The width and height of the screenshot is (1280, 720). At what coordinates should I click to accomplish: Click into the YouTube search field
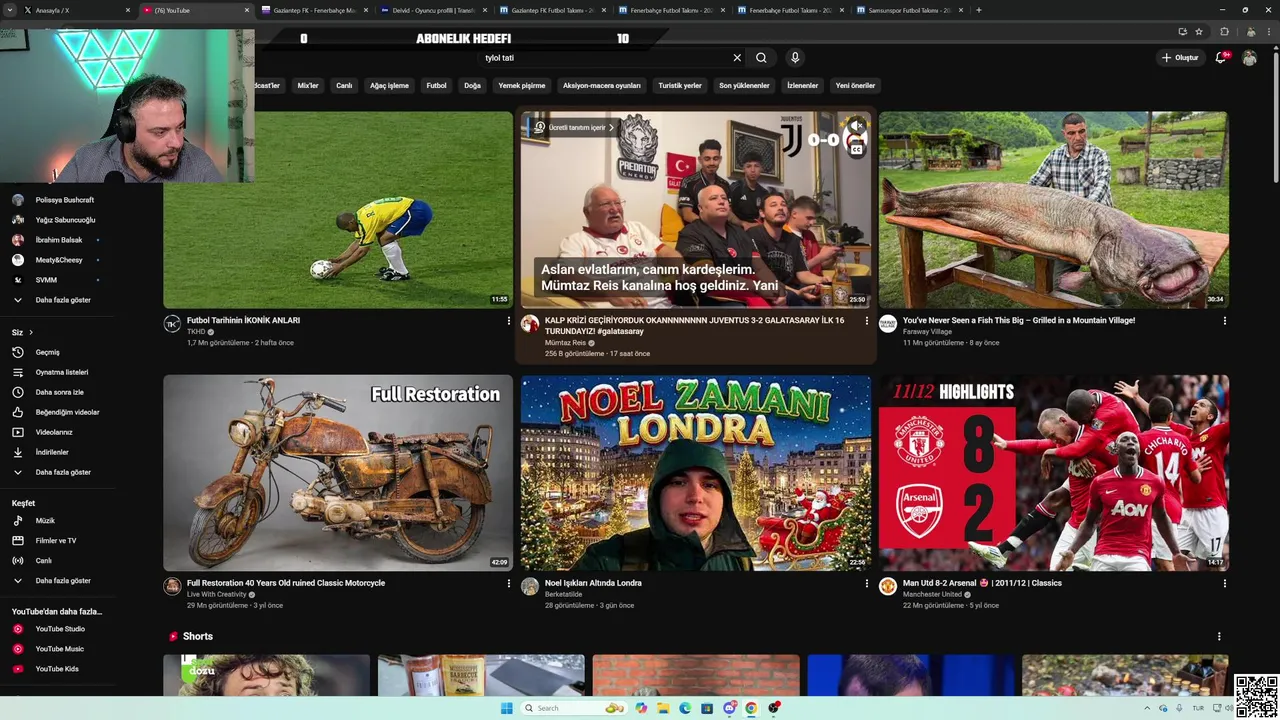[604, 58]
